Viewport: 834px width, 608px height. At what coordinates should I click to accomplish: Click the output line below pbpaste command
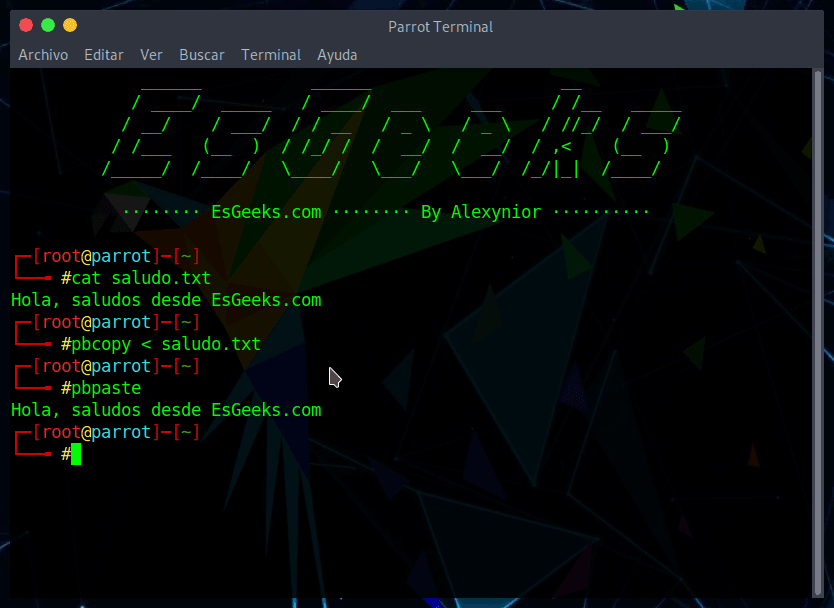(166, 410)
